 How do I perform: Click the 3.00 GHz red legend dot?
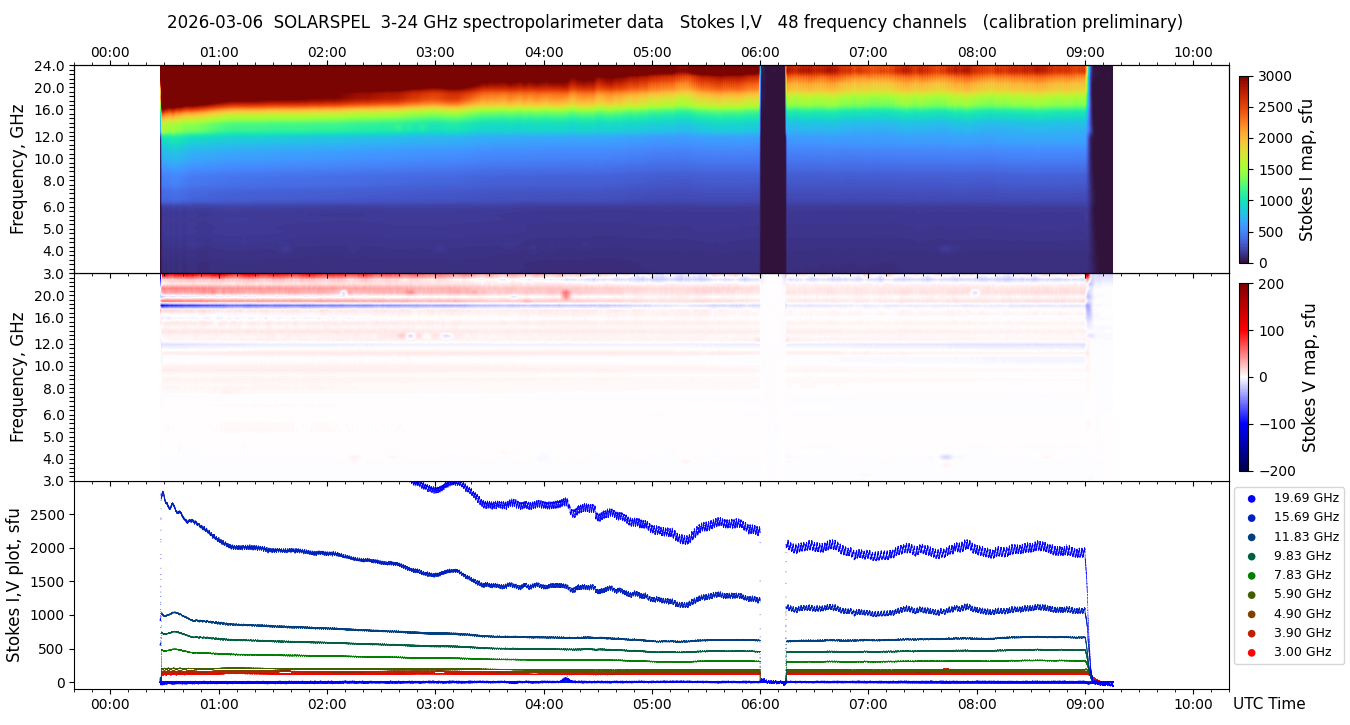click(1251, 652)
